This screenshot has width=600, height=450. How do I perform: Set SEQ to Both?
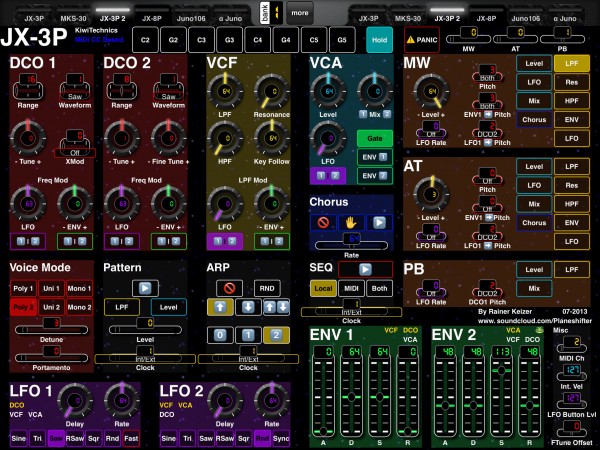pyautogui.click(x=379, y=288)
